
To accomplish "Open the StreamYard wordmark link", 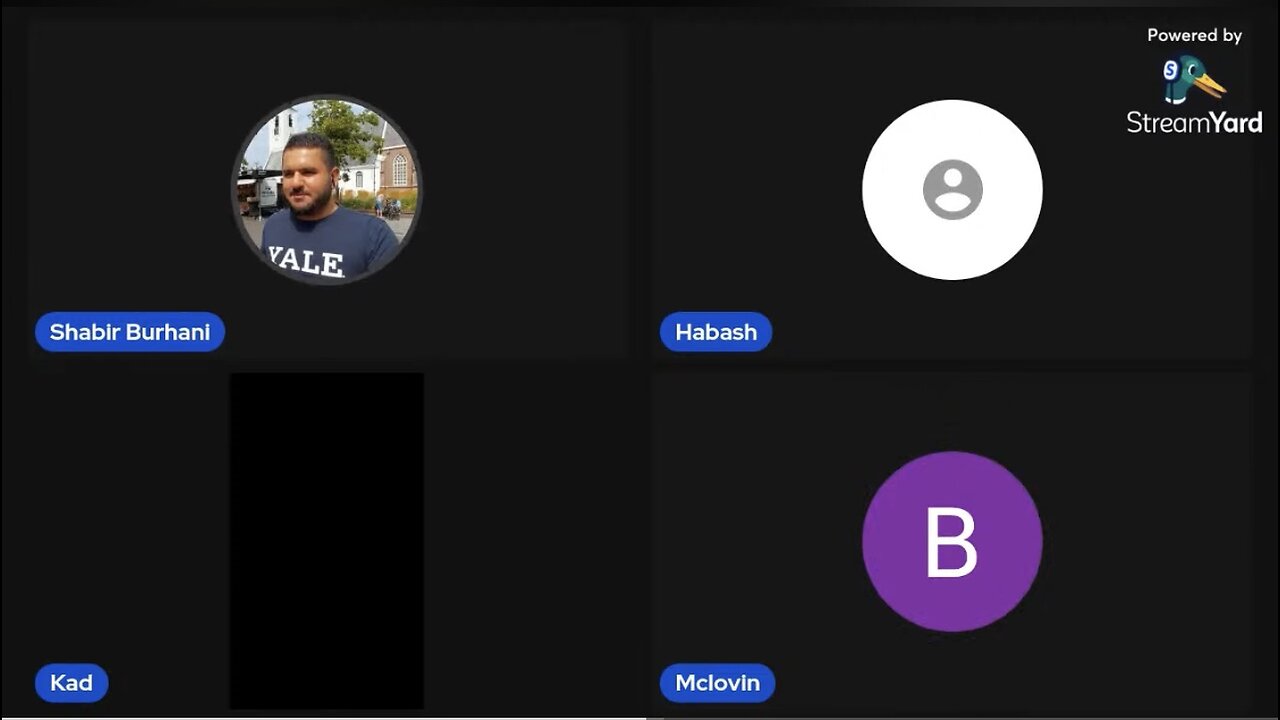I will [x=1194, y=122].
